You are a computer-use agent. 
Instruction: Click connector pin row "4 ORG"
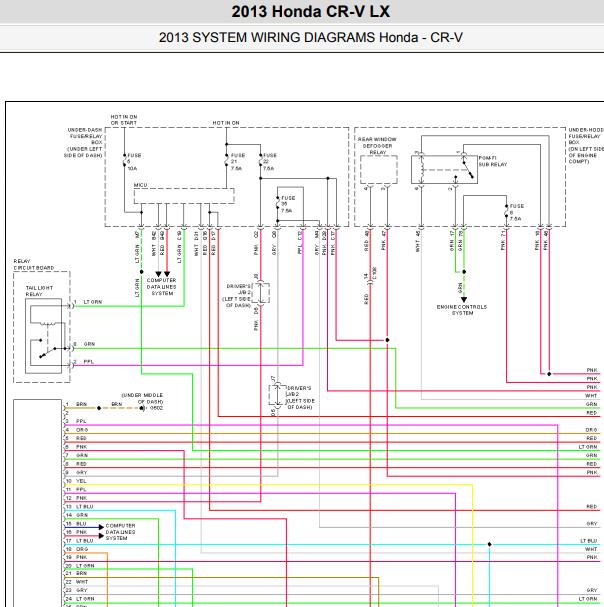click(77, 430)
